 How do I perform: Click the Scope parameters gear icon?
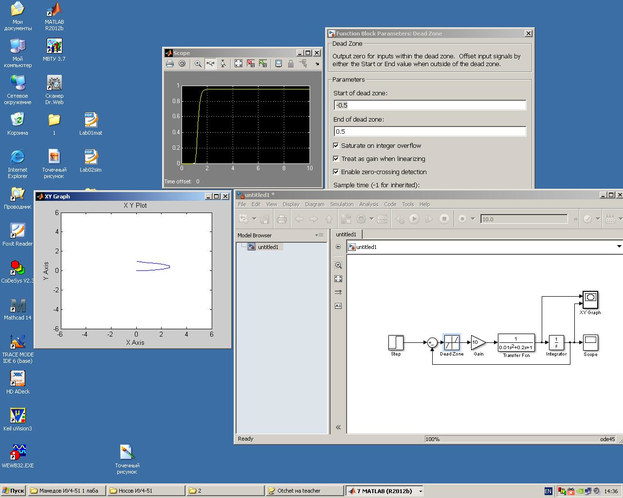click(182, 63)
